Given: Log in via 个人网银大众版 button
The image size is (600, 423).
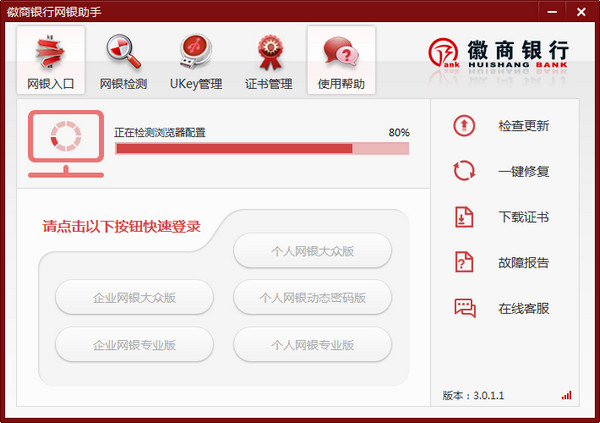Looking at the screenshot, I should click(313, 251).
